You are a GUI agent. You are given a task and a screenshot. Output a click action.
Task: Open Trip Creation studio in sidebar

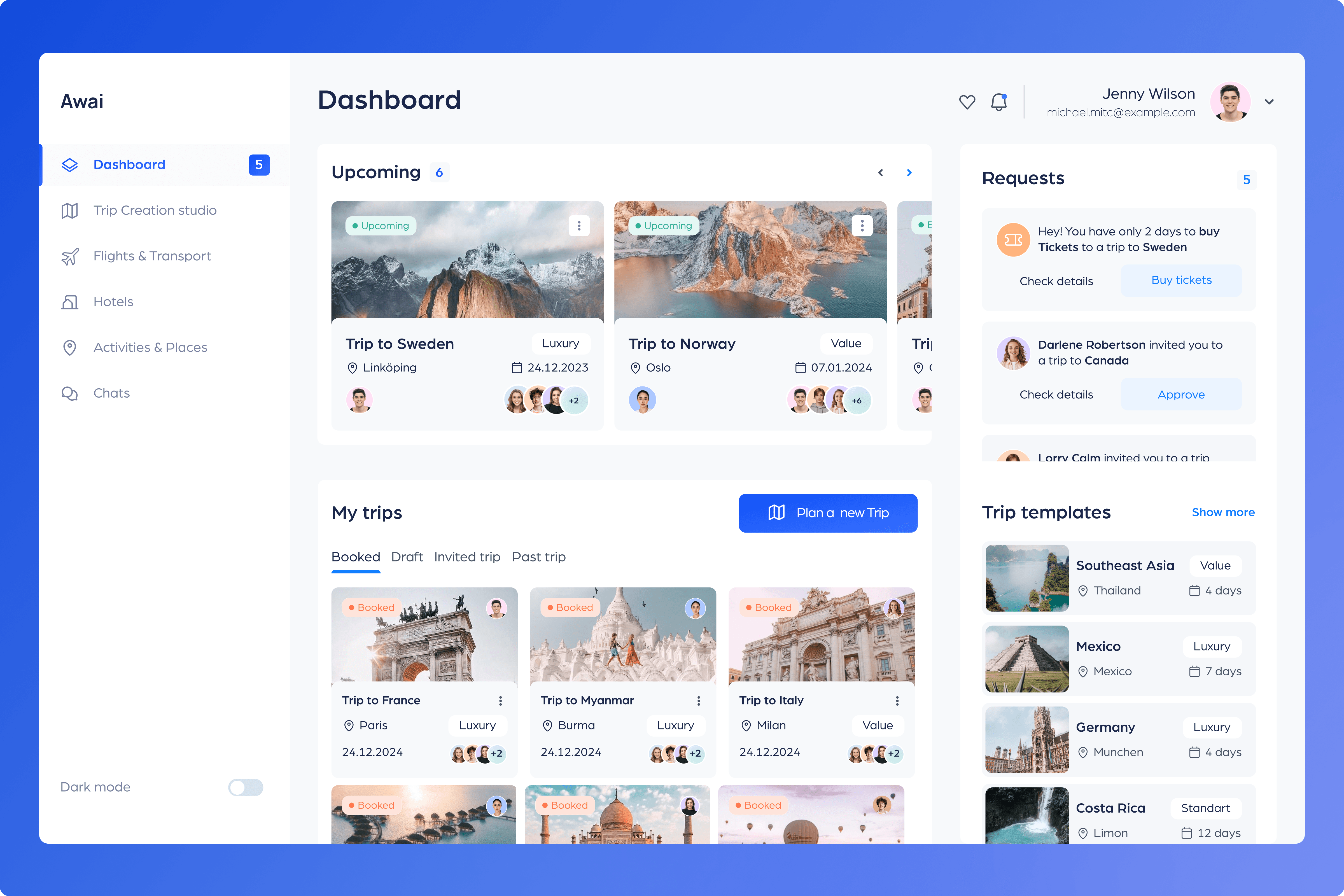coord(154,210)
